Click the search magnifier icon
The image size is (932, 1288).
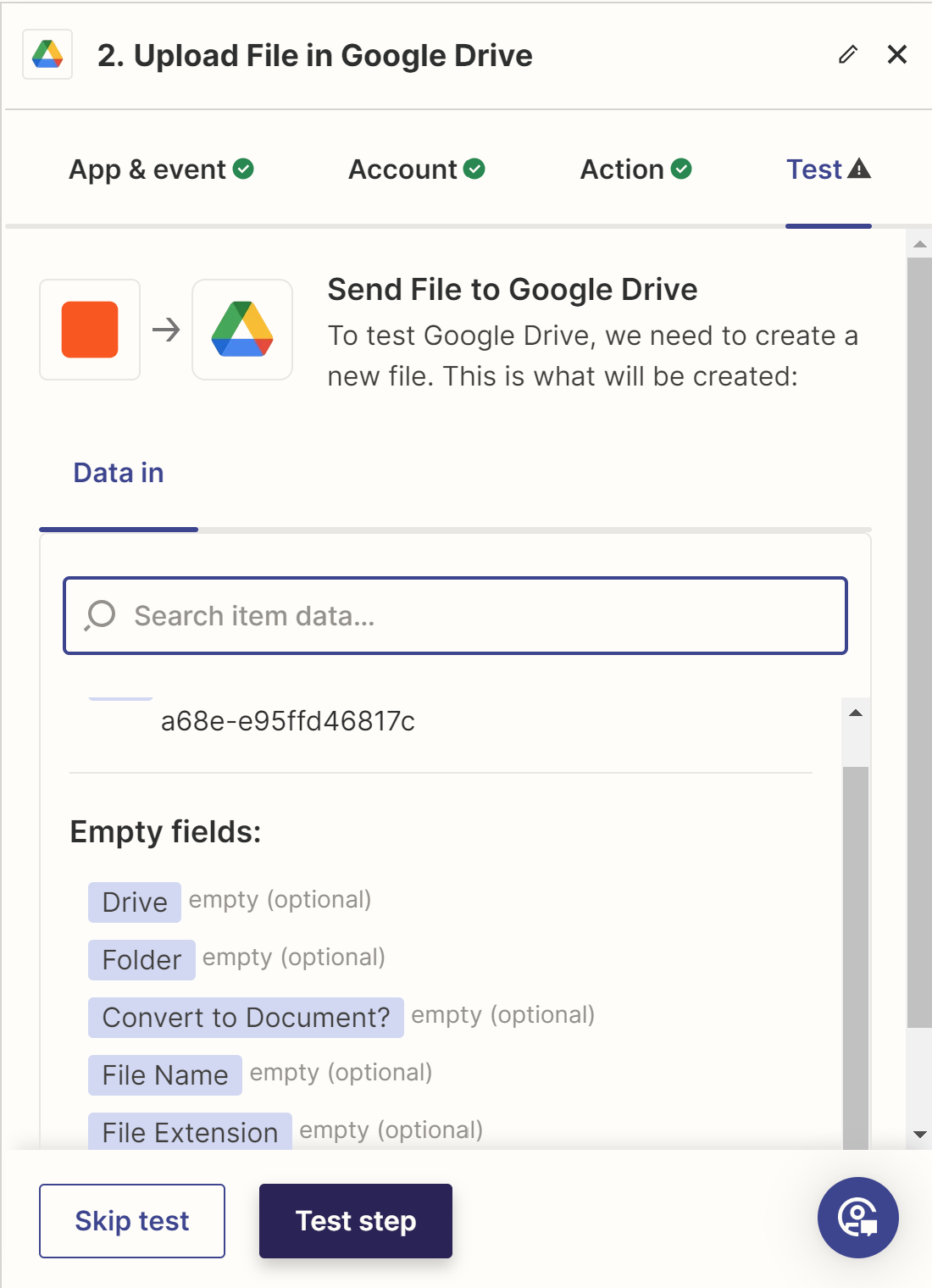[100, 616]
